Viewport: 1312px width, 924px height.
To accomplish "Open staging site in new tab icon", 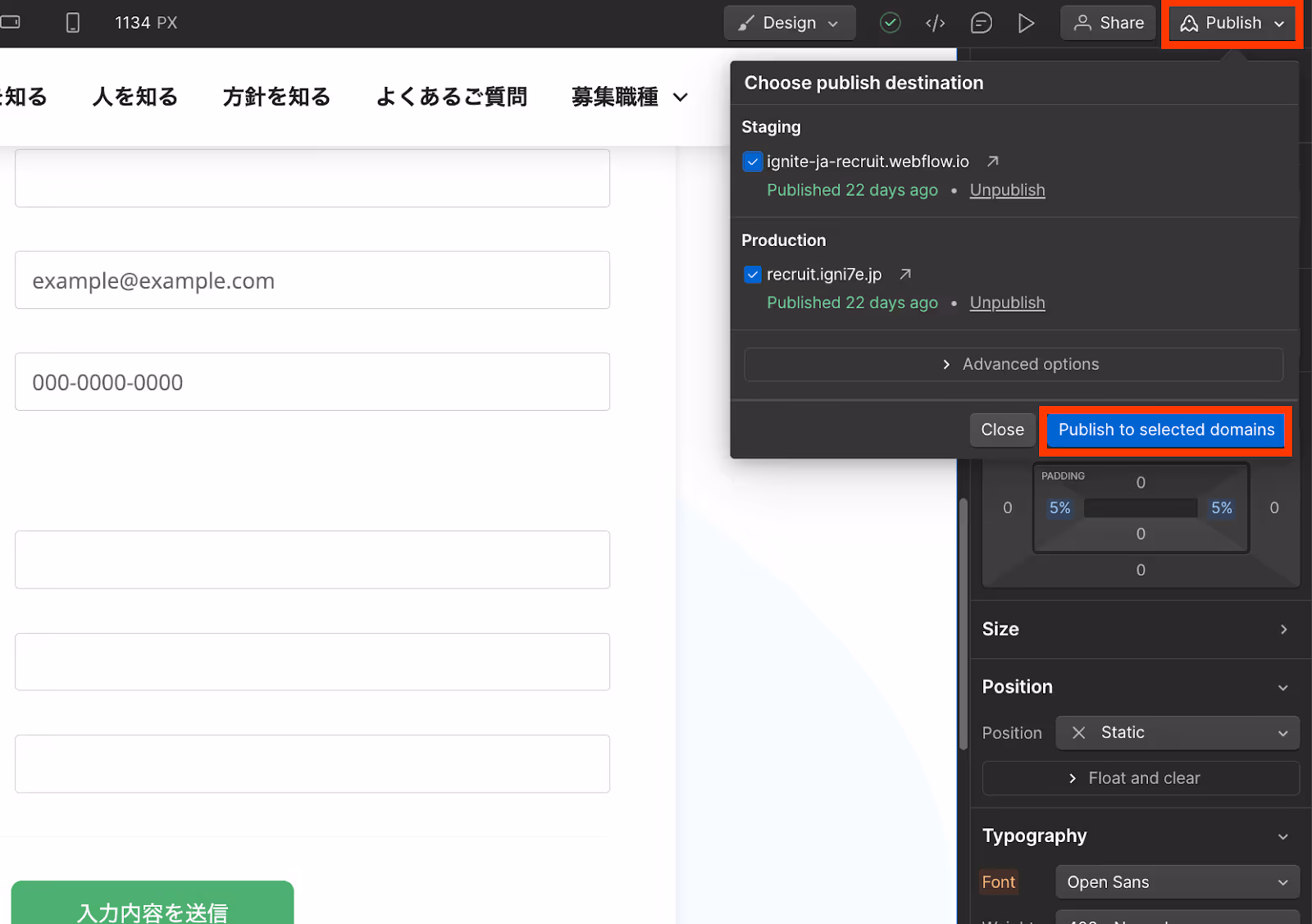I will coord(992,162).
